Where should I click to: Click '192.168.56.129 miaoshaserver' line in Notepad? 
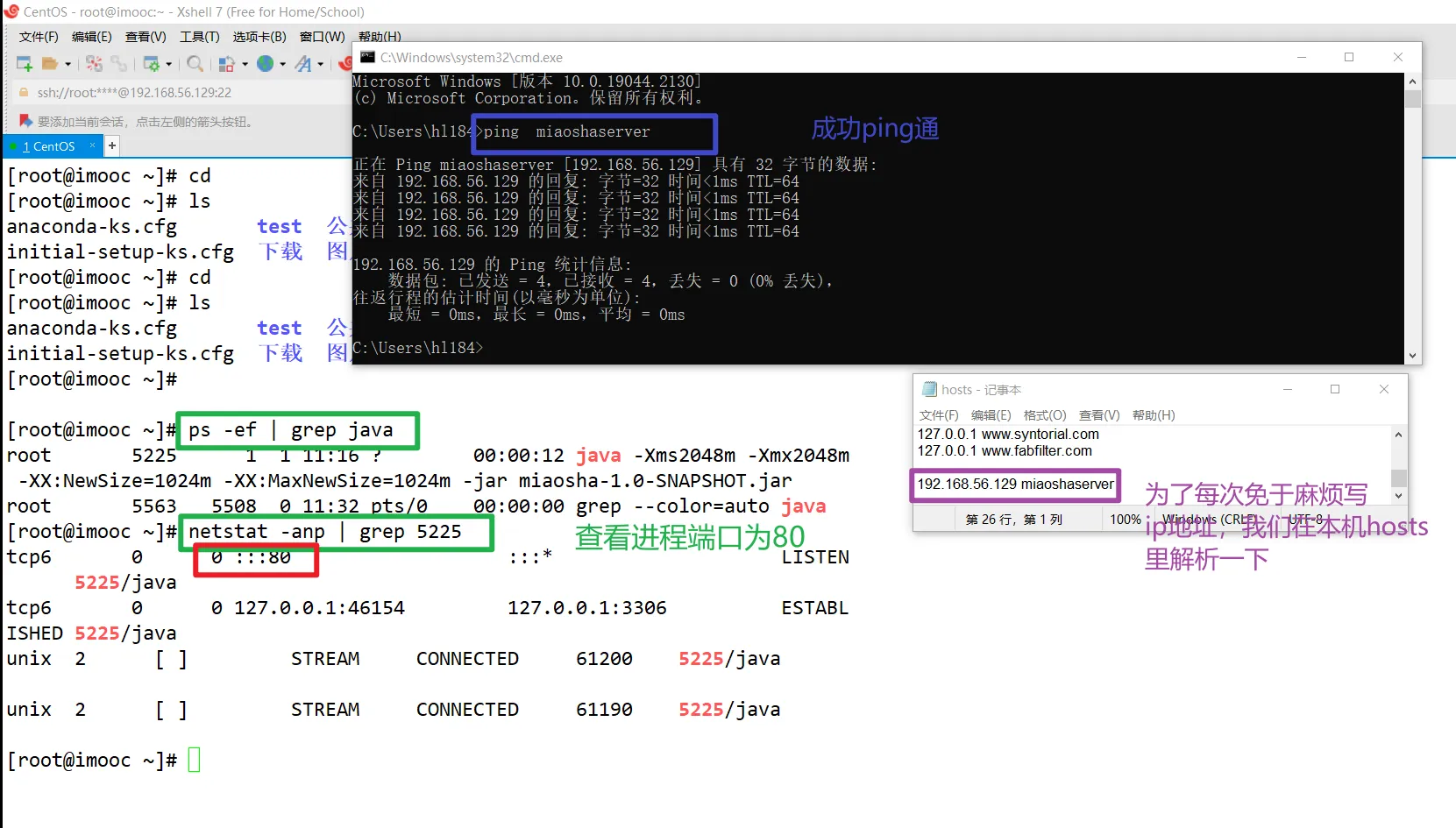tap(1015, 485)
